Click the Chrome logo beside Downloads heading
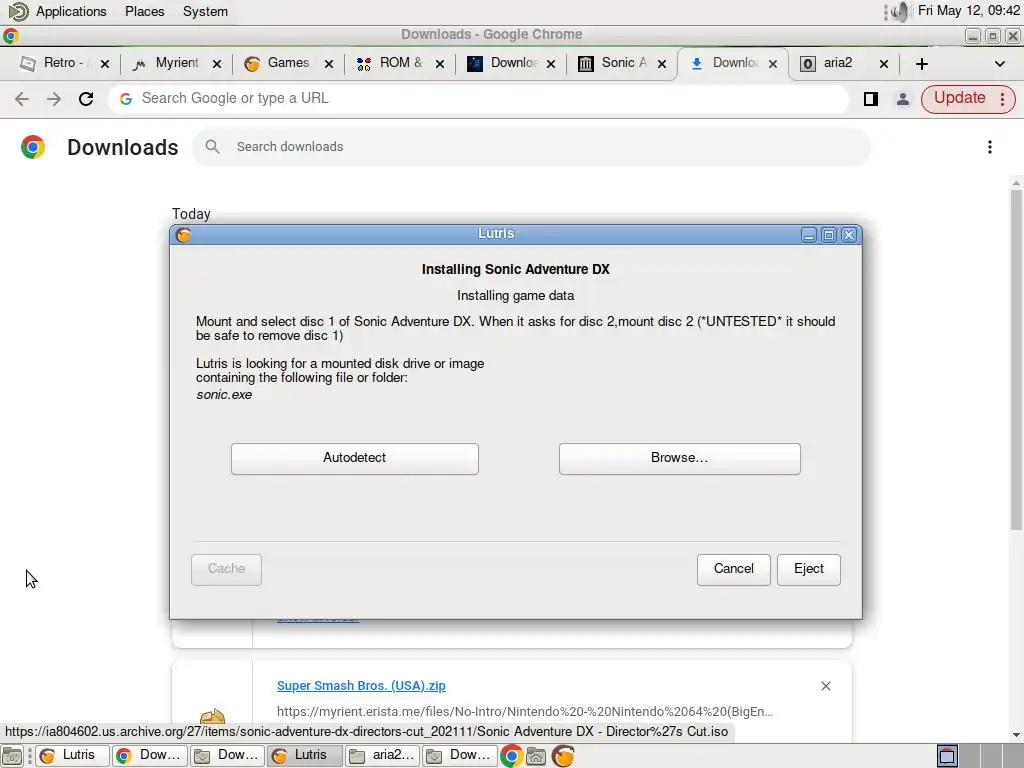 (x=33, y=147)
